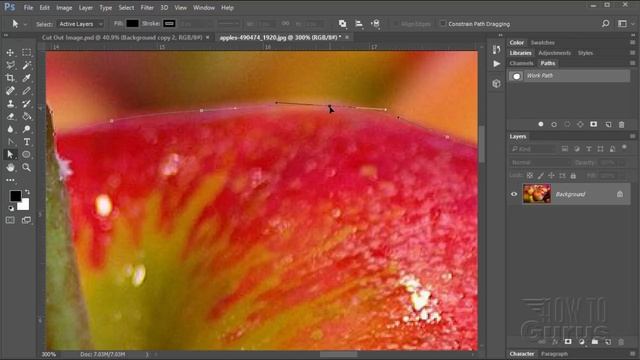Image resolution: width=640 pixels, height=360 pixels.
Task: Select the History Brush tool
Action: click(27, 104)
